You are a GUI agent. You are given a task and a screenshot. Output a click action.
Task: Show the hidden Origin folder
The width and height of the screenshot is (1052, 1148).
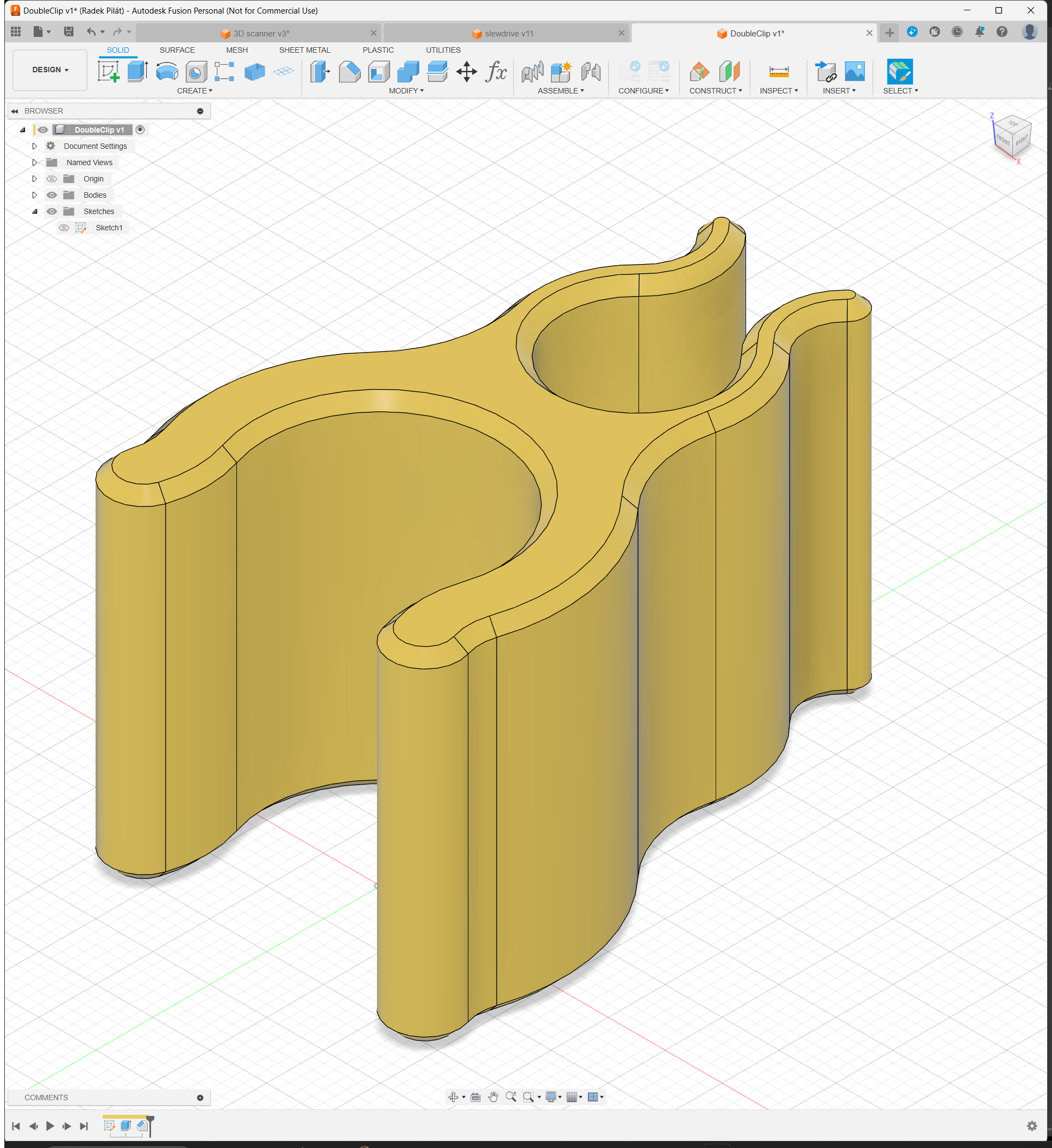point(52,179)
